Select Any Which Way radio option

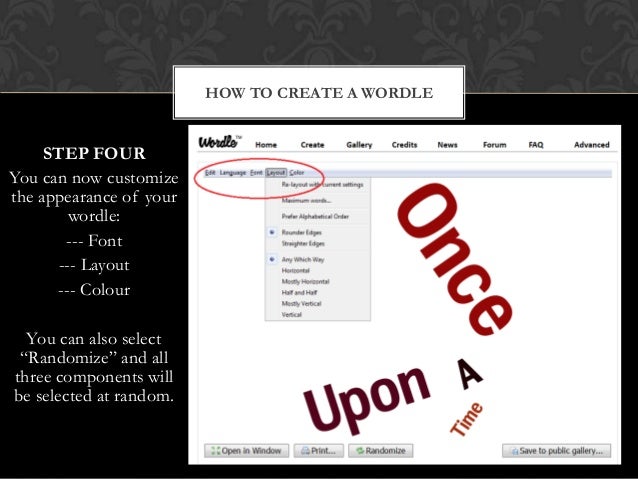coord(303,259)
